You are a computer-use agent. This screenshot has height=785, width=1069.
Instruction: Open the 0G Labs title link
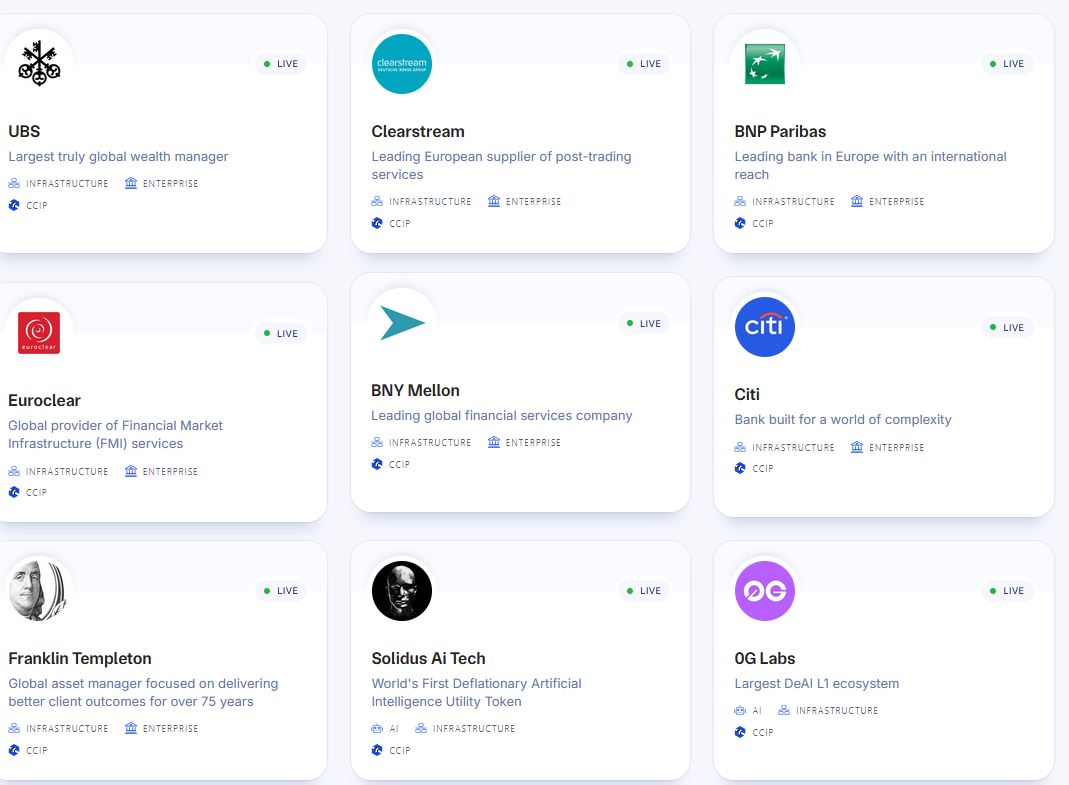coord(765,658)
